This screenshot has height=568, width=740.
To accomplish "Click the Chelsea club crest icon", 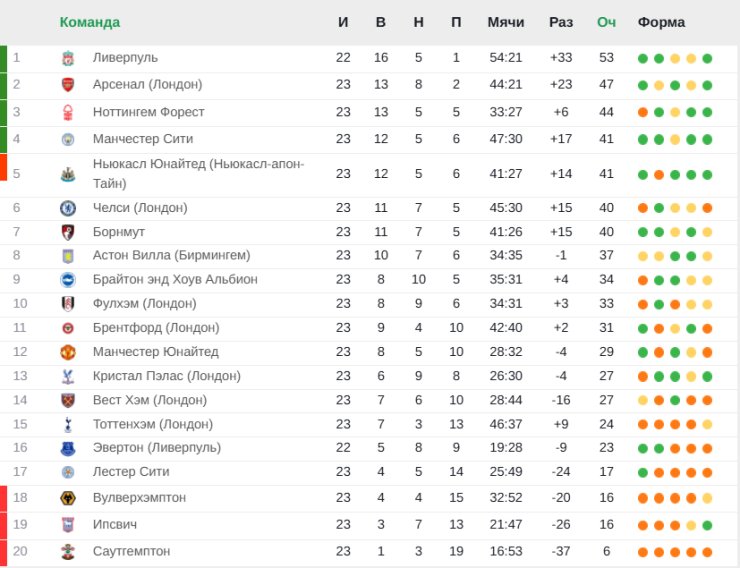I will point(68,208).
